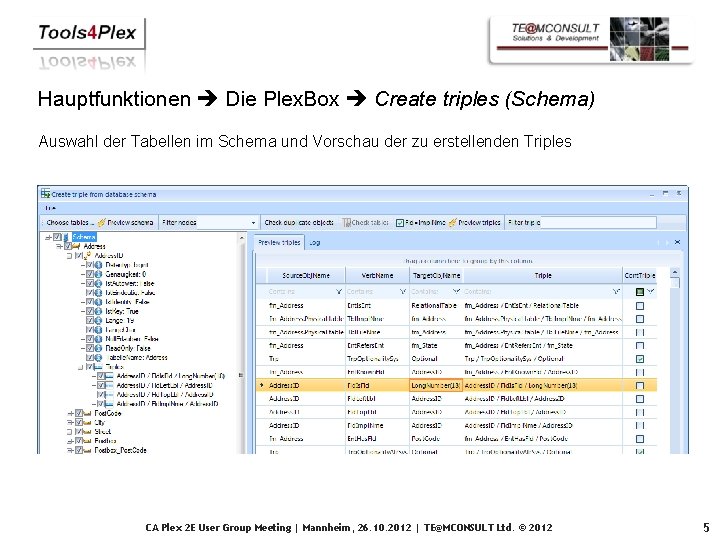Click the filter funnel icon under ContTriple column
This screenshot has width=720, height=540.
[x=651, y=292]
